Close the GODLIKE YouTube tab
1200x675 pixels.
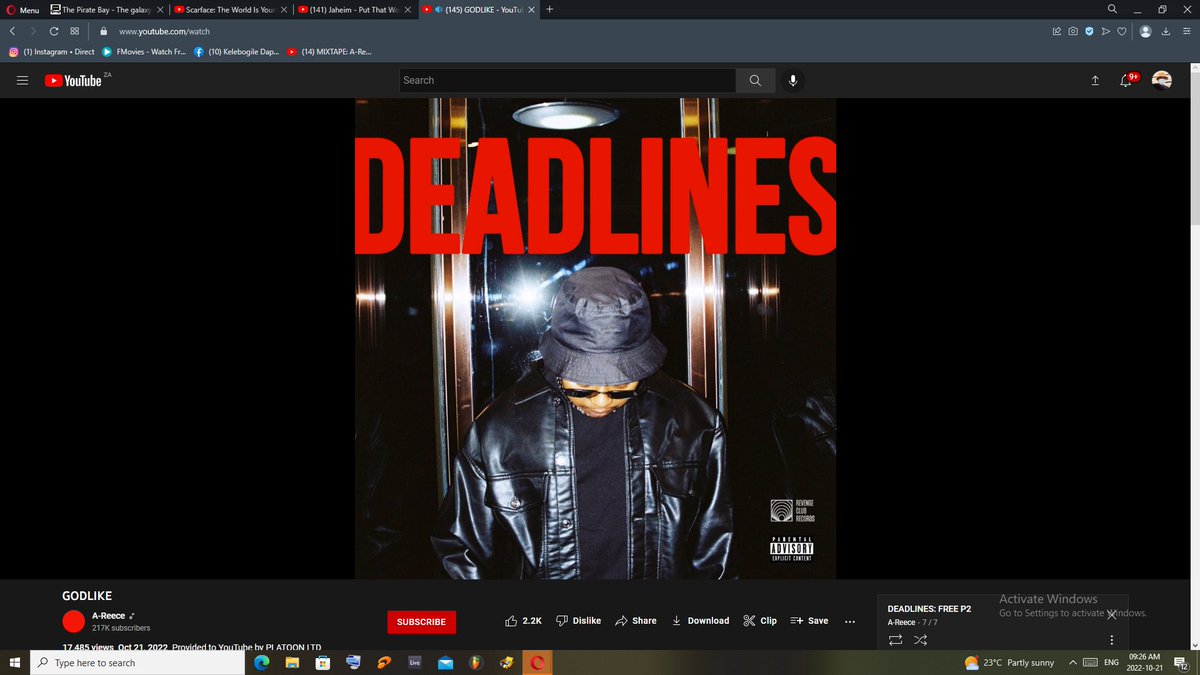pos(531,9)
